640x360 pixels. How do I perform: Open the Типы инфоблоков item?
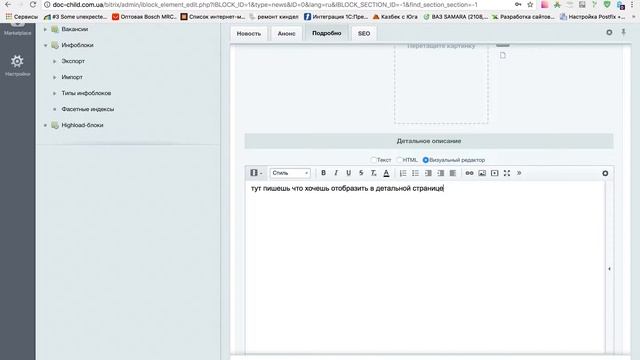86,93
